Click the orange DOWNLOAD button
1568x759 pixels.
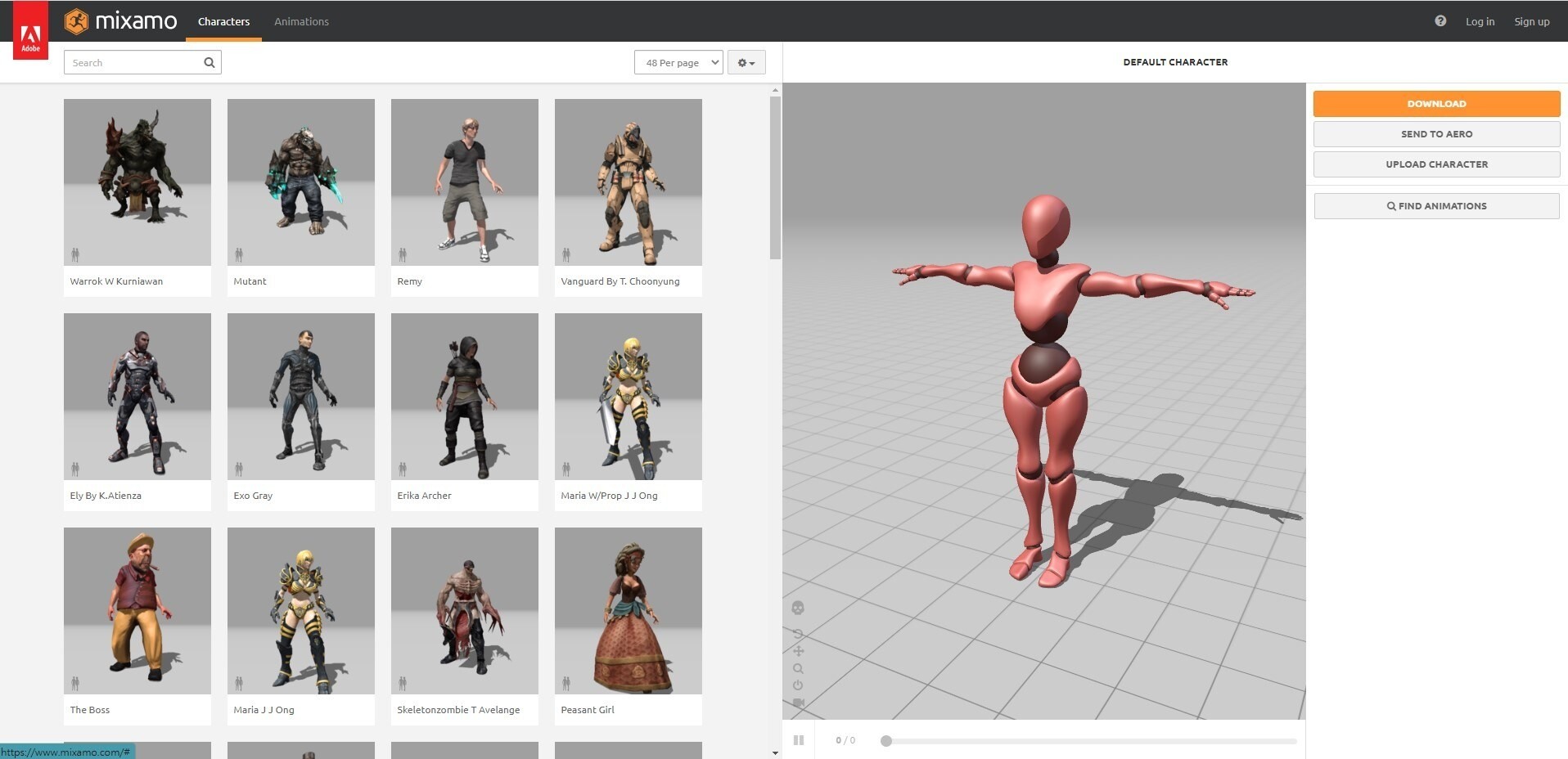1436,103
